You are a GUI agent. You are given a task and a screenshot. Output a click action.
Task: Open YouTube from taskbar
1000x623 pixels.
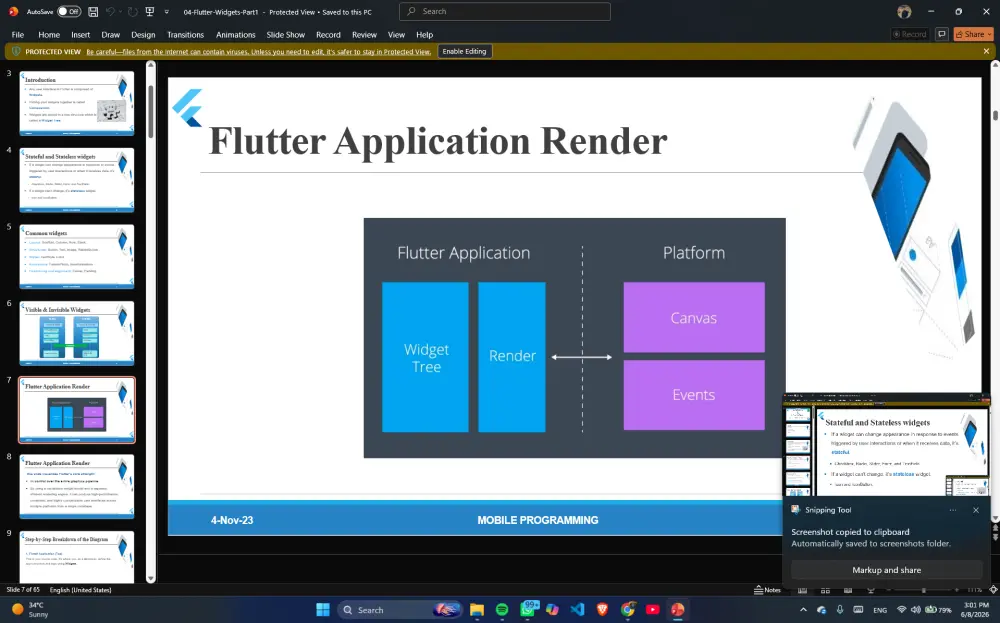coord(652,610)
